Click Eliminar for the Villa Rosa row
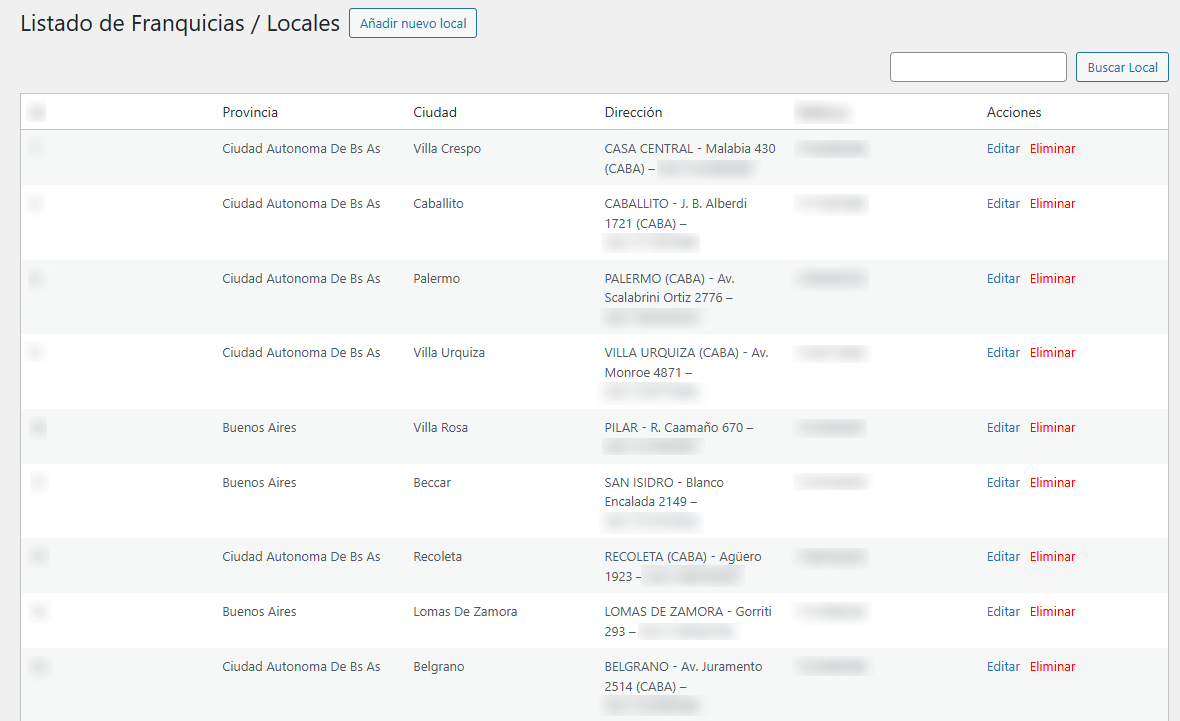 tap(1052, 428)
